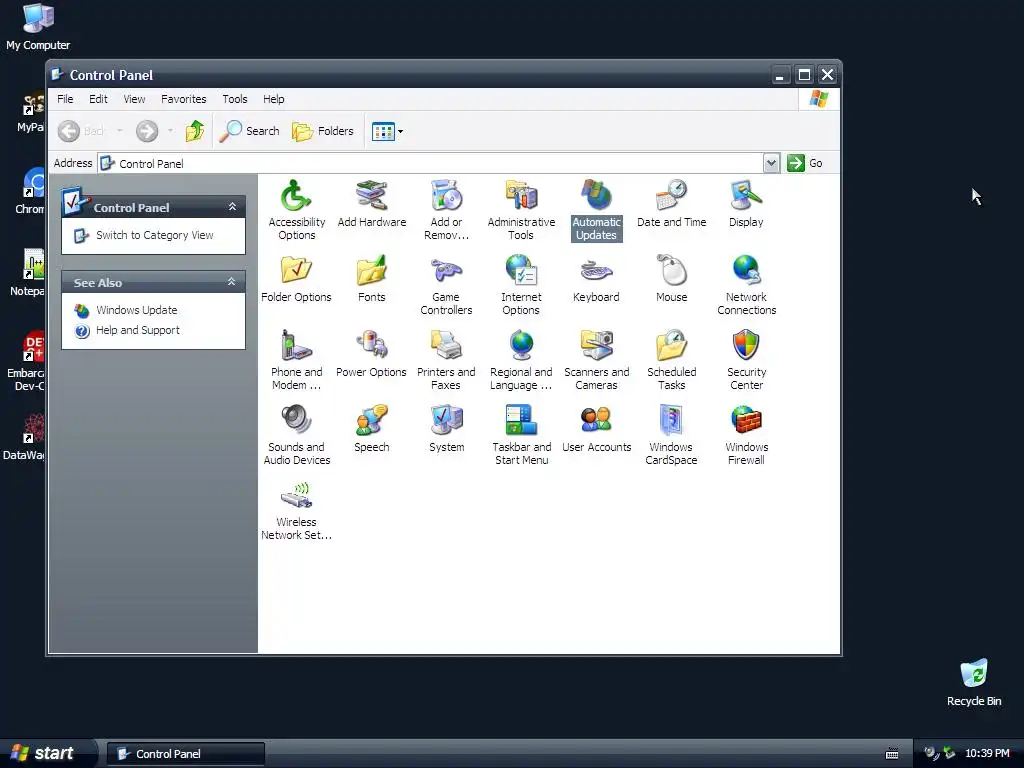The image size is (1024, 768).
Task: Expand the Forward button history arrow
Action: tap(170, 131)
